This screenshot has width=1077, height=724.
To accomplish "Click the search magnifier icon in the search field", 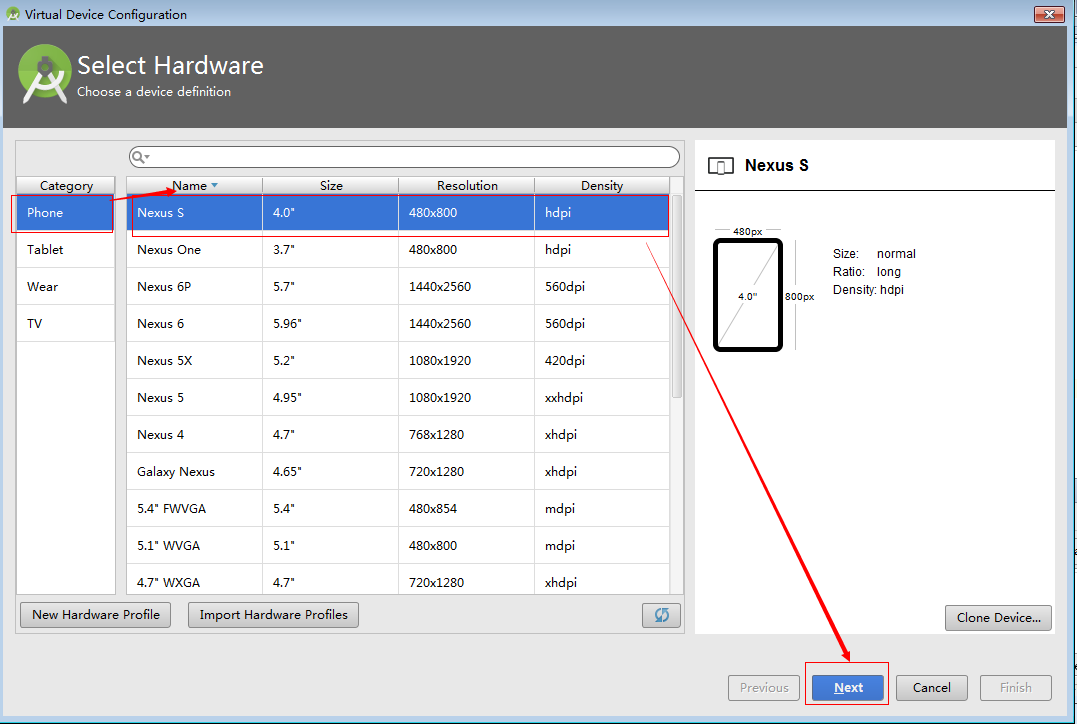I will click(x=139, y=157).
